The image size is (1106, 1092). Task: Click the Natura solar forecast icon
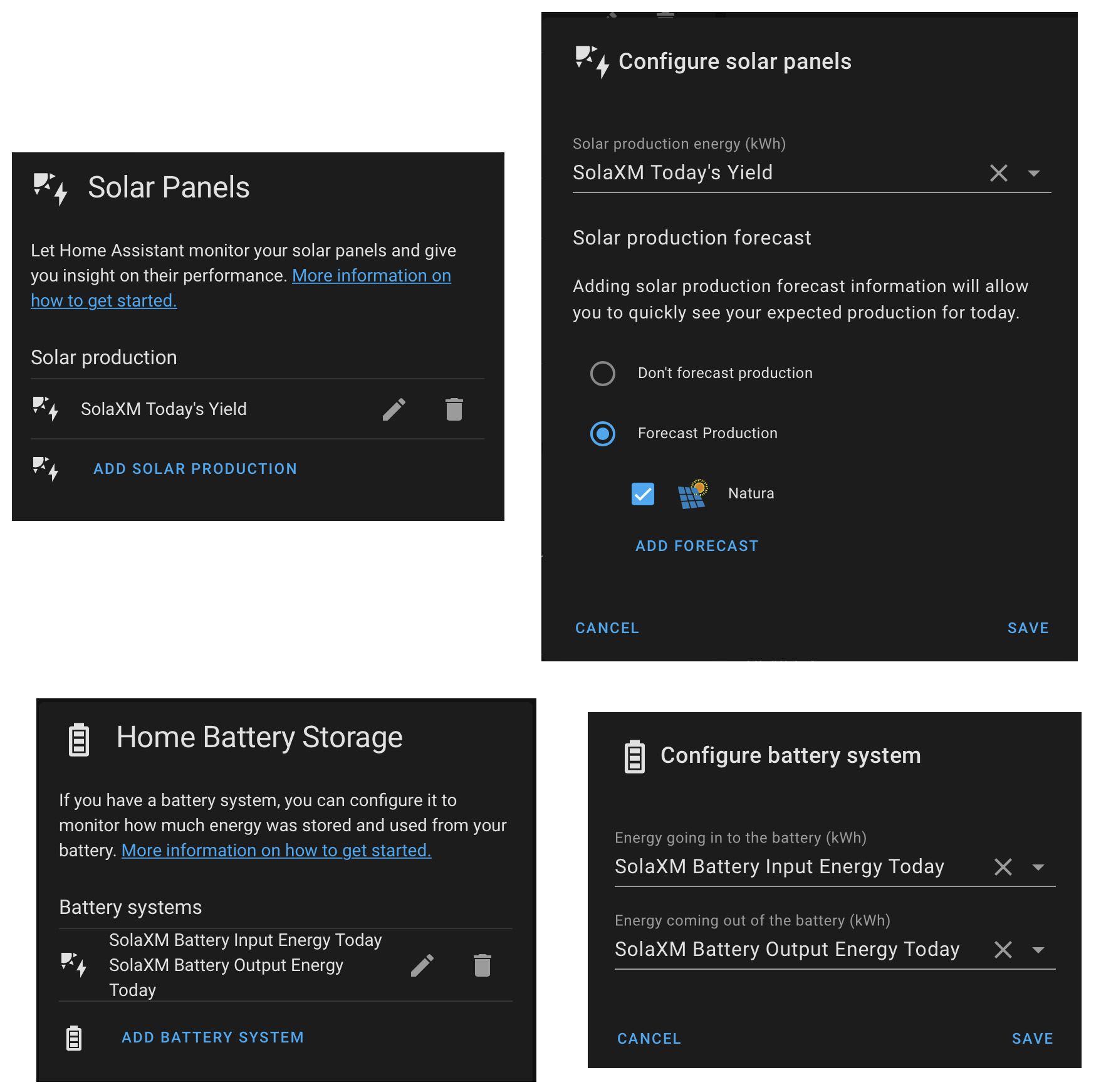click(x=692, y=494)
